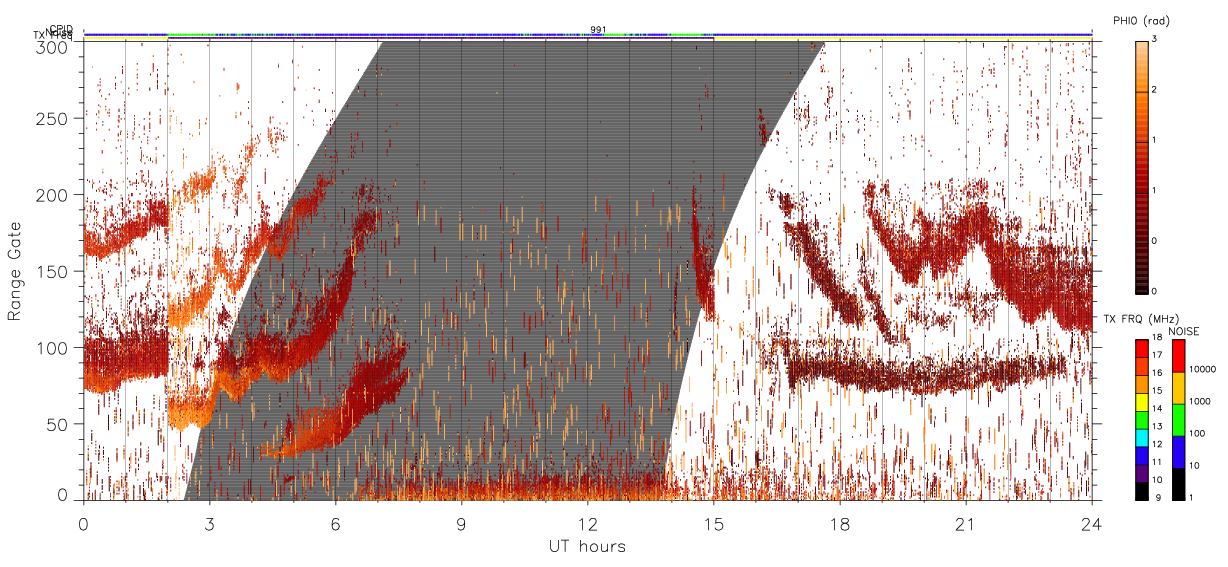Click the 3 label atop PHI0 colorbar
The width and height of the screenshot is (1228, 567).
[x=1155, y=39]
